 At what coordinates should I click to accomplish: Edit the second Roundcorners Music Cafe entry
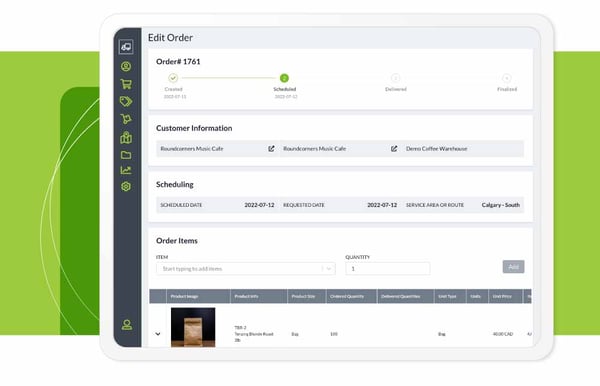click(394, 148)
